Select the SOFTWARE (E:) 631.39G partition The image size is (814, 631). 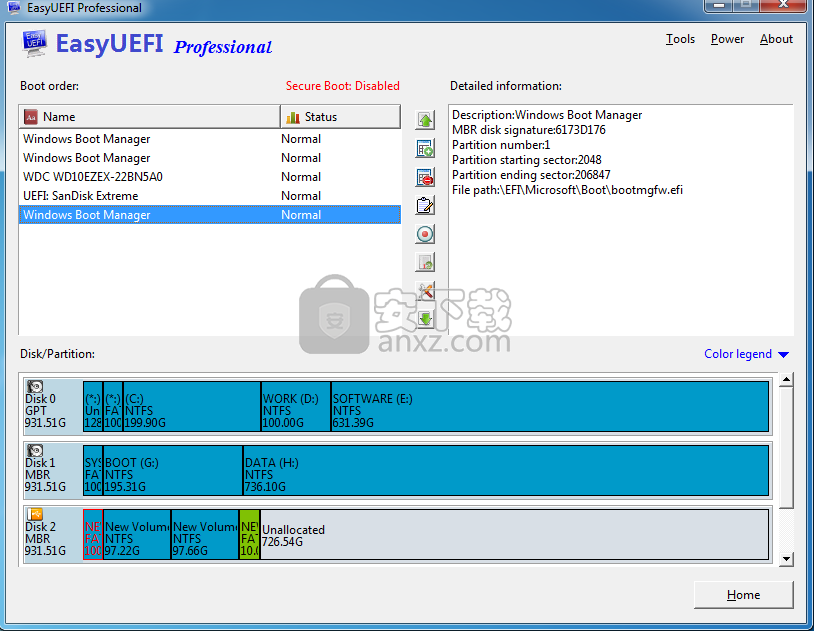tap(550, 407)
